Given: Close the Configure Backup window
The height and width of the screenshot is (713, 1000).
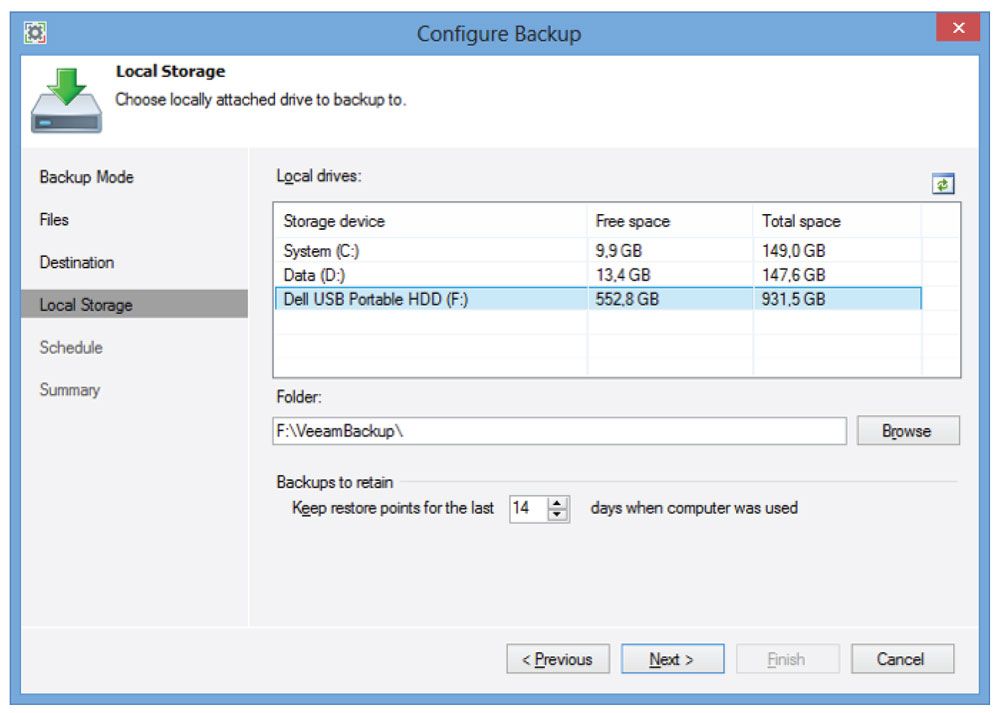Looking at the screenshot, I should [957, 28].
